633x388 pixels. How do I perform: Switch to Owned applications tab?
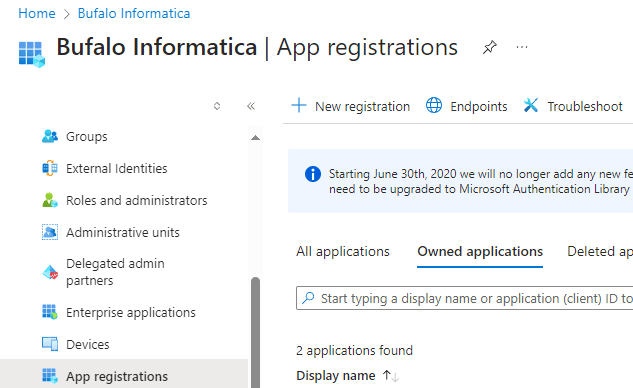pos(480,252)
